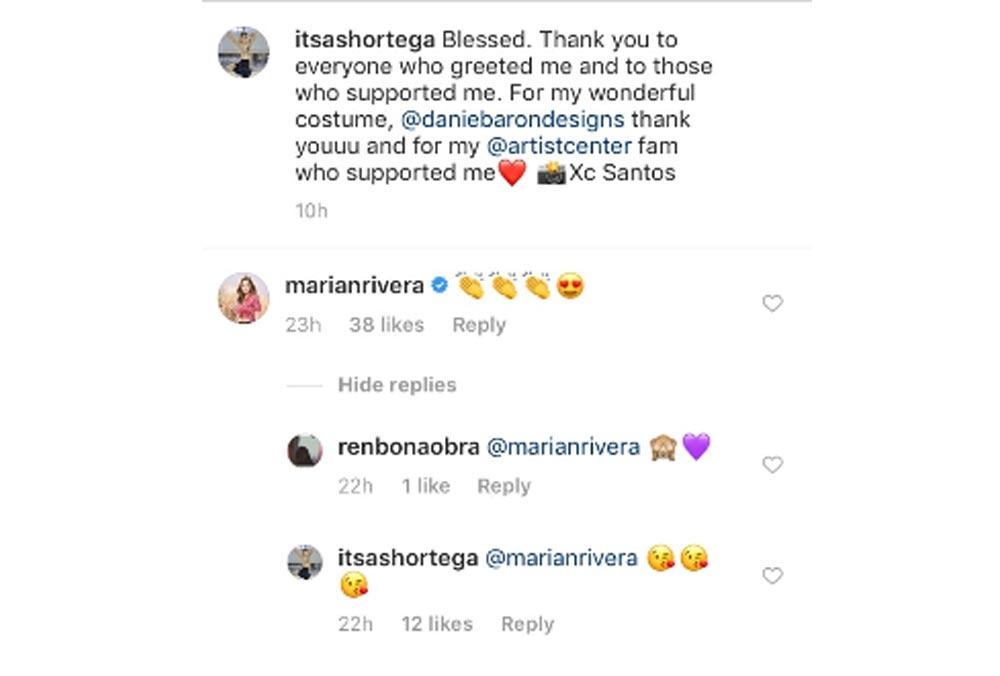The width and height of the screenshot is (1000, 676).
Task: Reply to renbonaobra's comment
Action: coord(503,486)
